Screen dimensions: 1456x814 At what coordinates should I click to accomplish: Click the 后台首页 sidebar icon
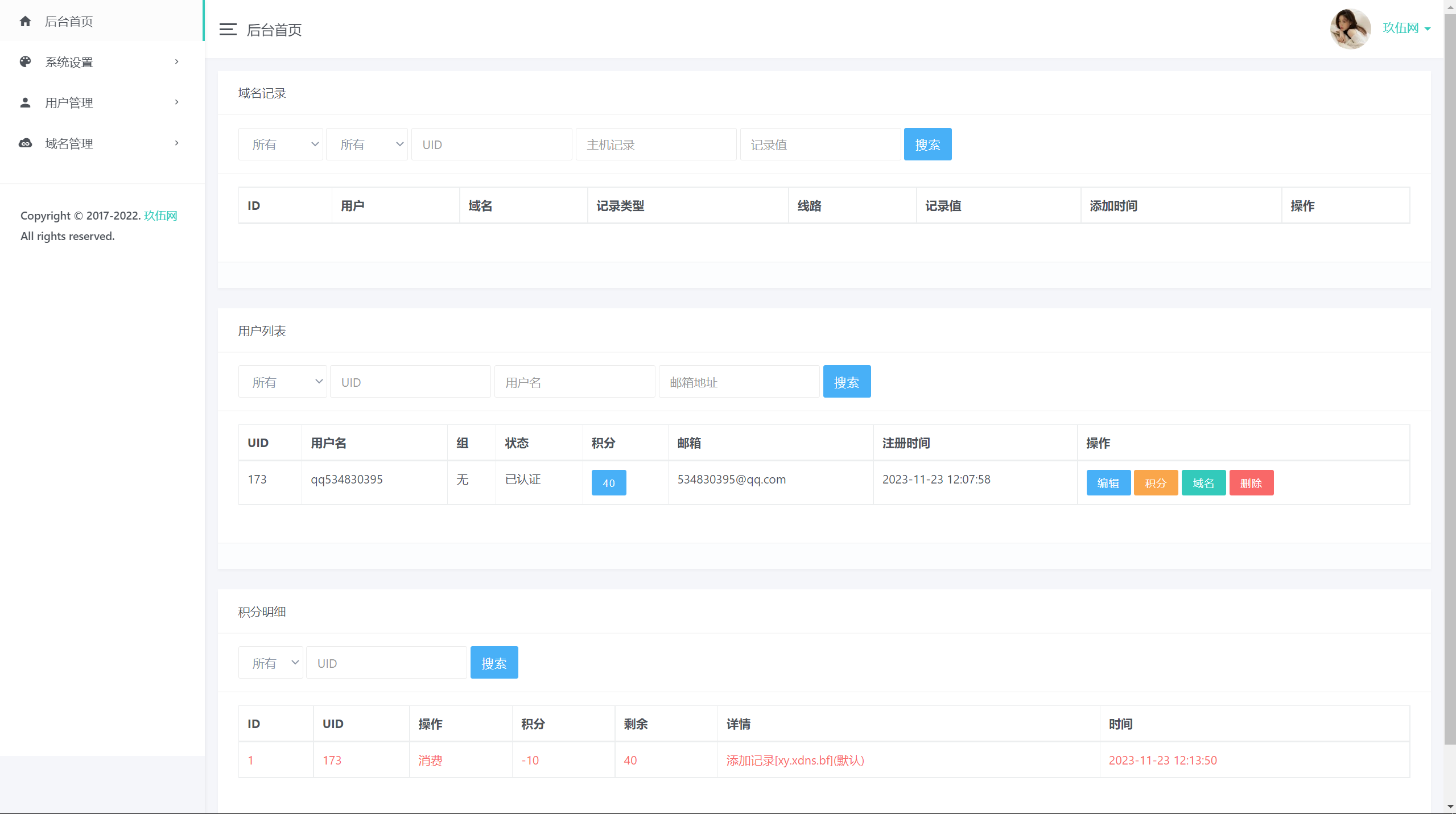(x=26, y=20)
